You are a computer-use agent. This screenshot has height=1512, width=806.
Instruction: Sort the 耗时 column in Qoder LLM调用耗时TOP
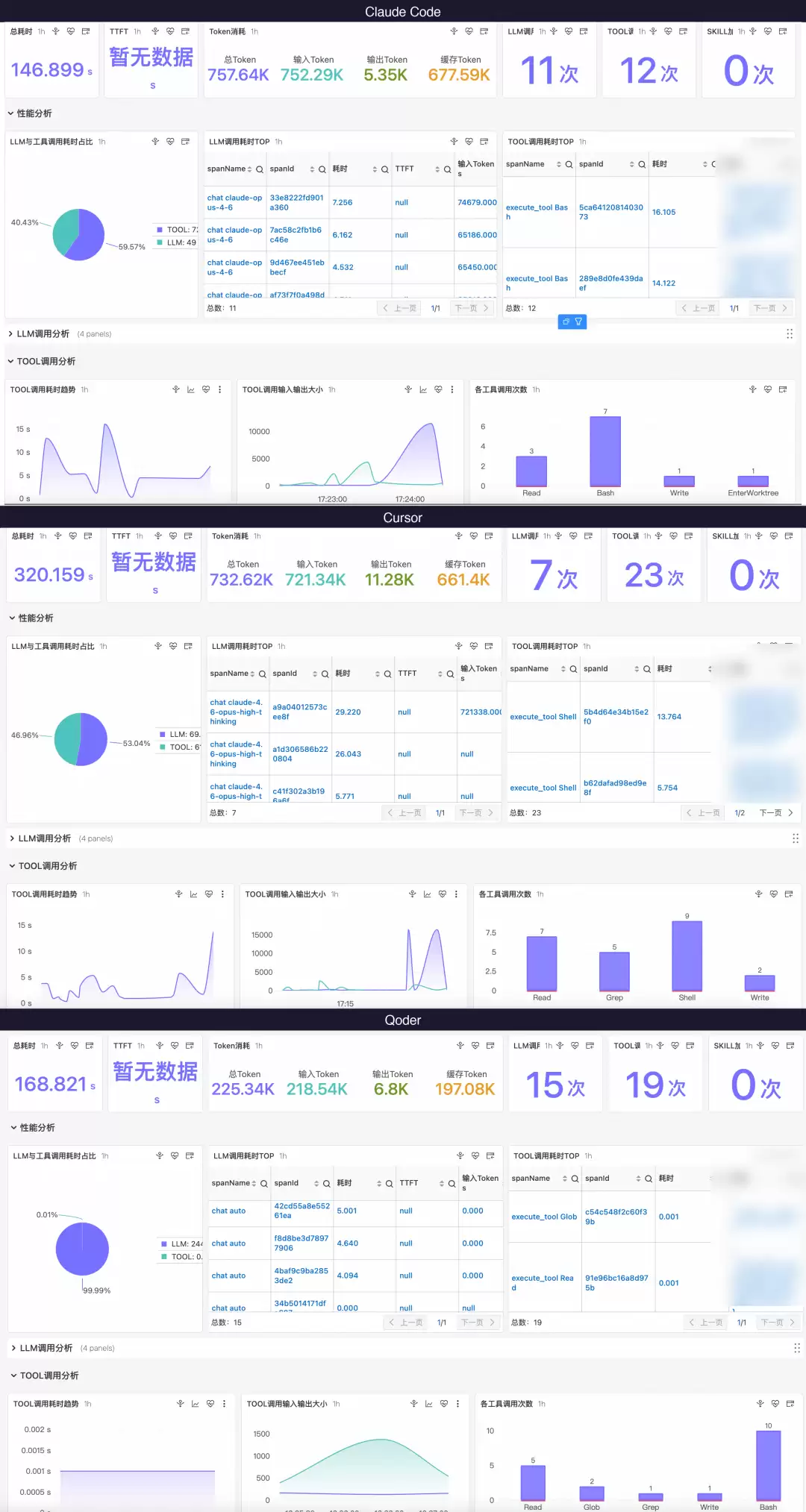point(379,1183)
